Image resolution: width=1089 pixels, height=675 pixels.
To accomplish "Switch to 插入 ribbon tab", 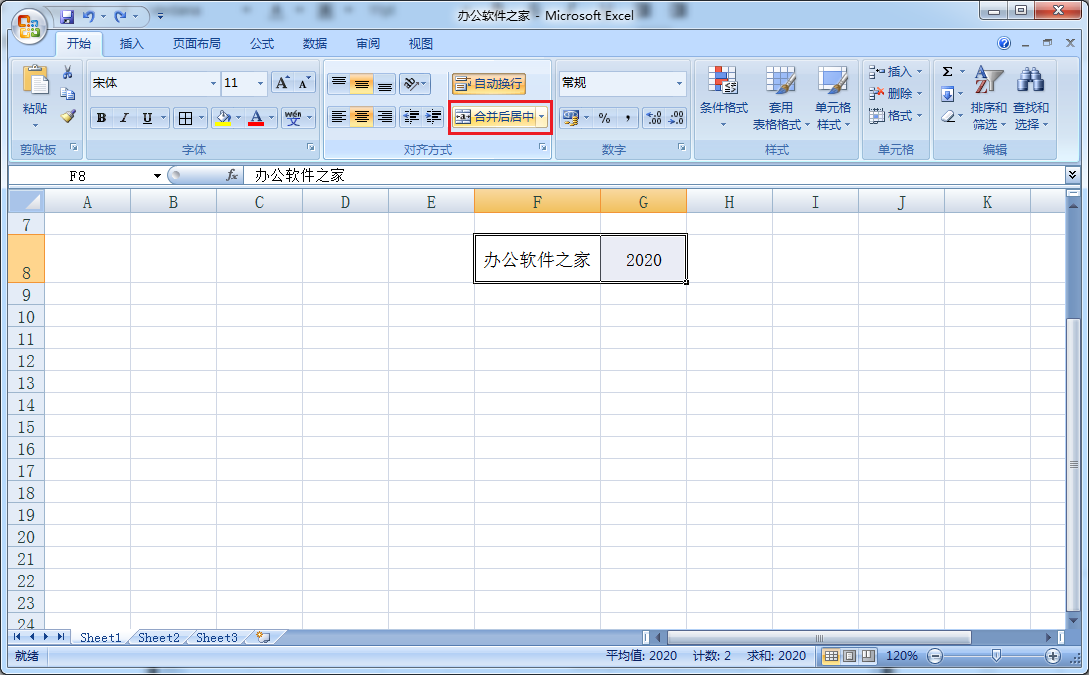I will [x=131, y=44].
